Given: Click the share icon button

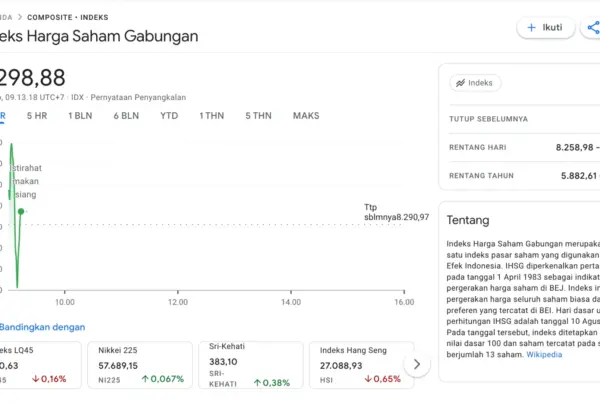Looking at the screenshot, I should pyautogui.click(x=593, y=28).
